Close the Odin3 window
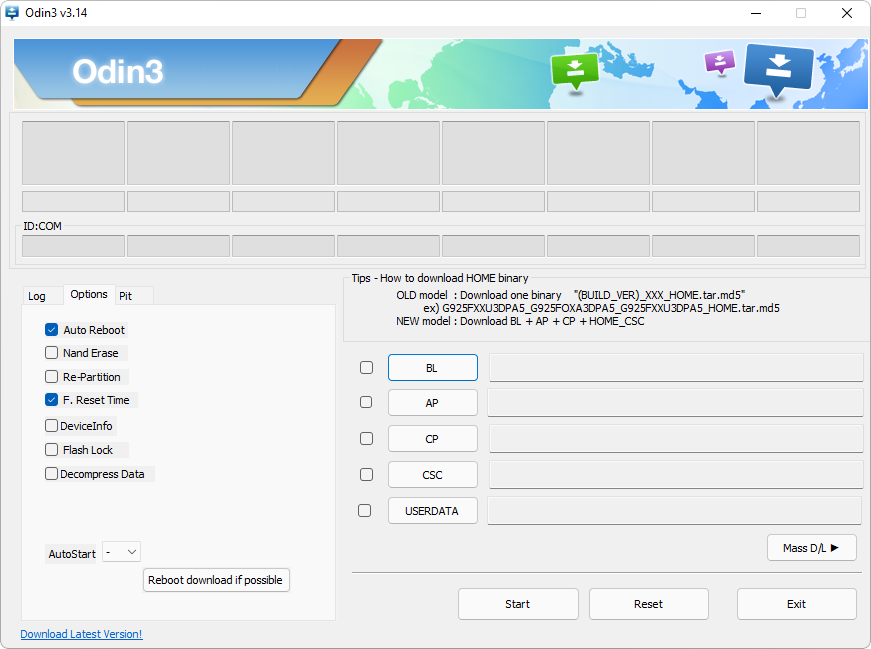 point(847,13)
